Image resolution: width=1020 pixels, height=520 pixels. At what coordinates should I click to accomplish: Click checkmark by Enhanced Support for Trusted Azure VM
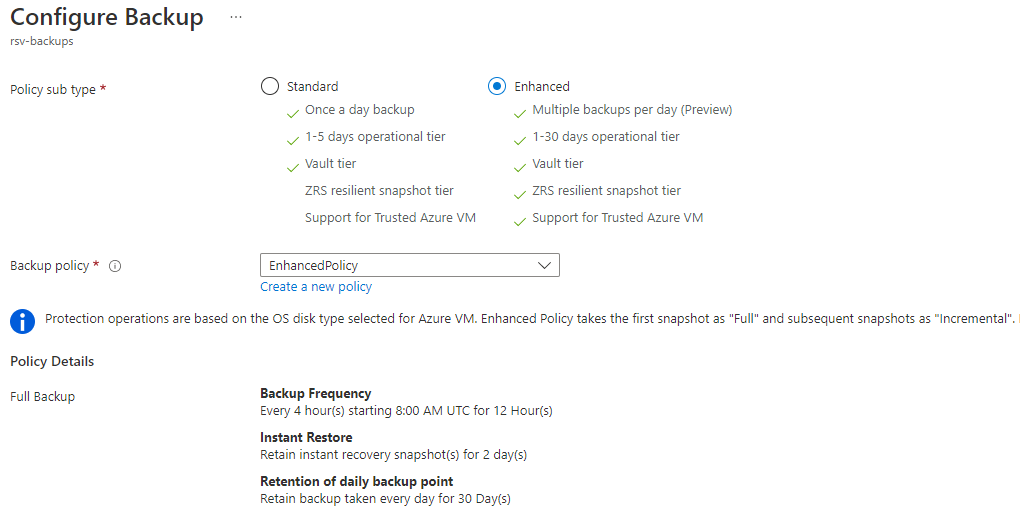[520, 220]
